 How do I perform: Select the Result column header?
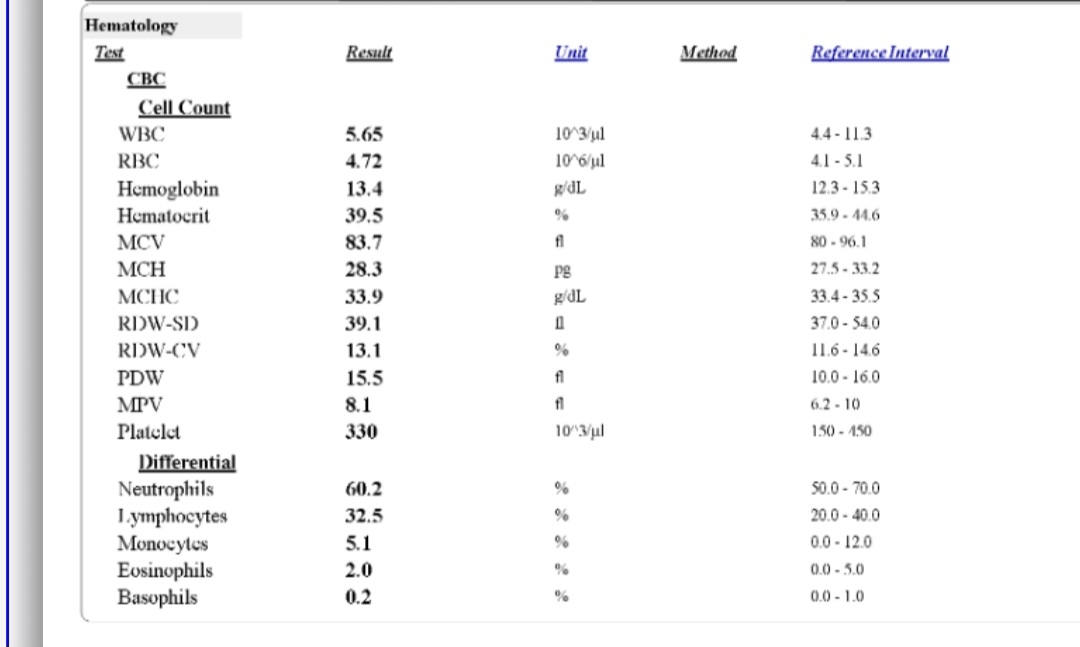[x=368, y=53]
